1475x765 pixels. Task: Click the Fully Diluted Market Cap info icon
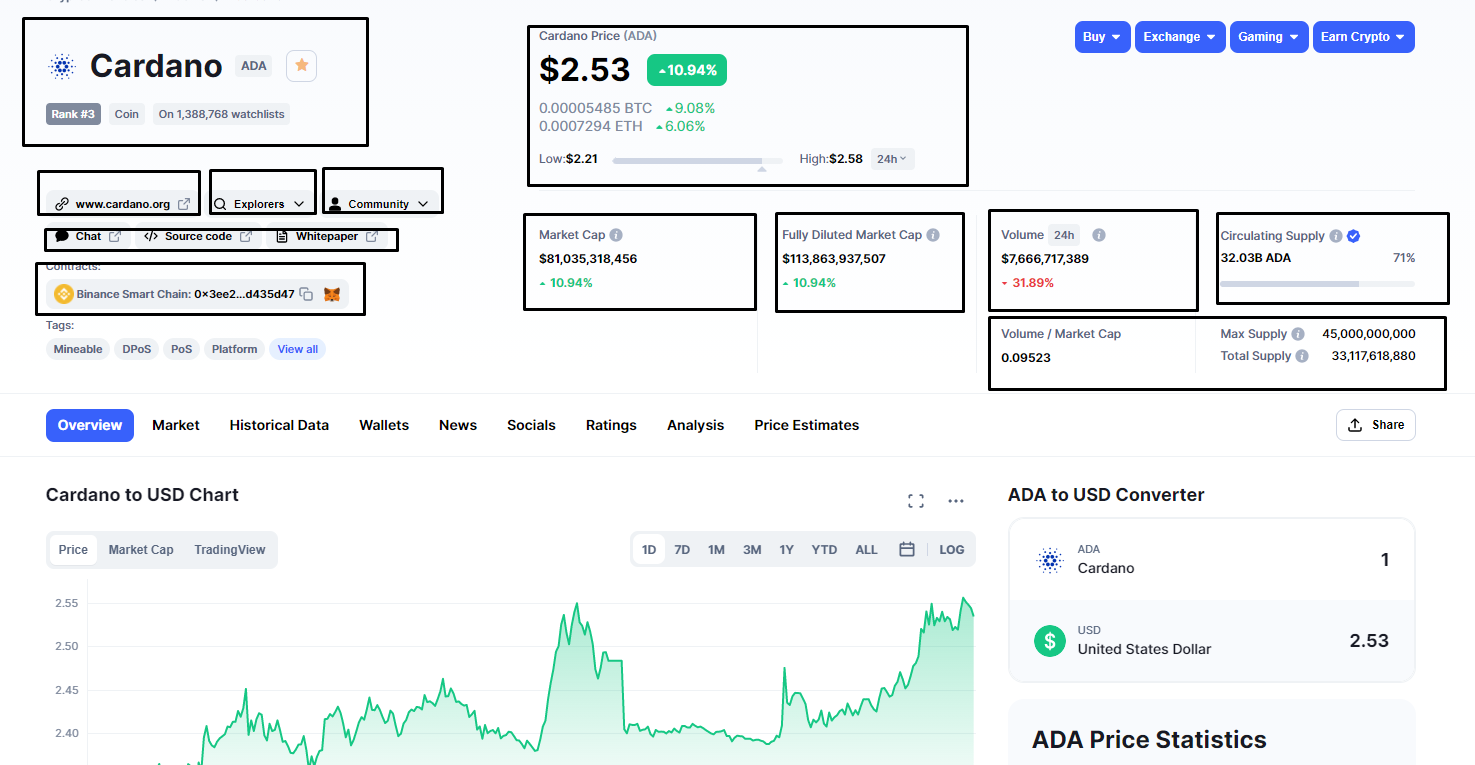[x=933, y=235]
